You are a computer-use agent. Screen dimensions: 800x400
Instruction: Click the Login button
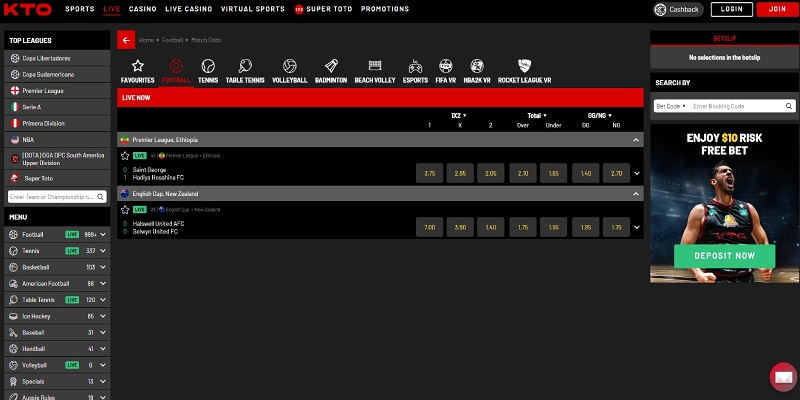click(x=732, y=9)
